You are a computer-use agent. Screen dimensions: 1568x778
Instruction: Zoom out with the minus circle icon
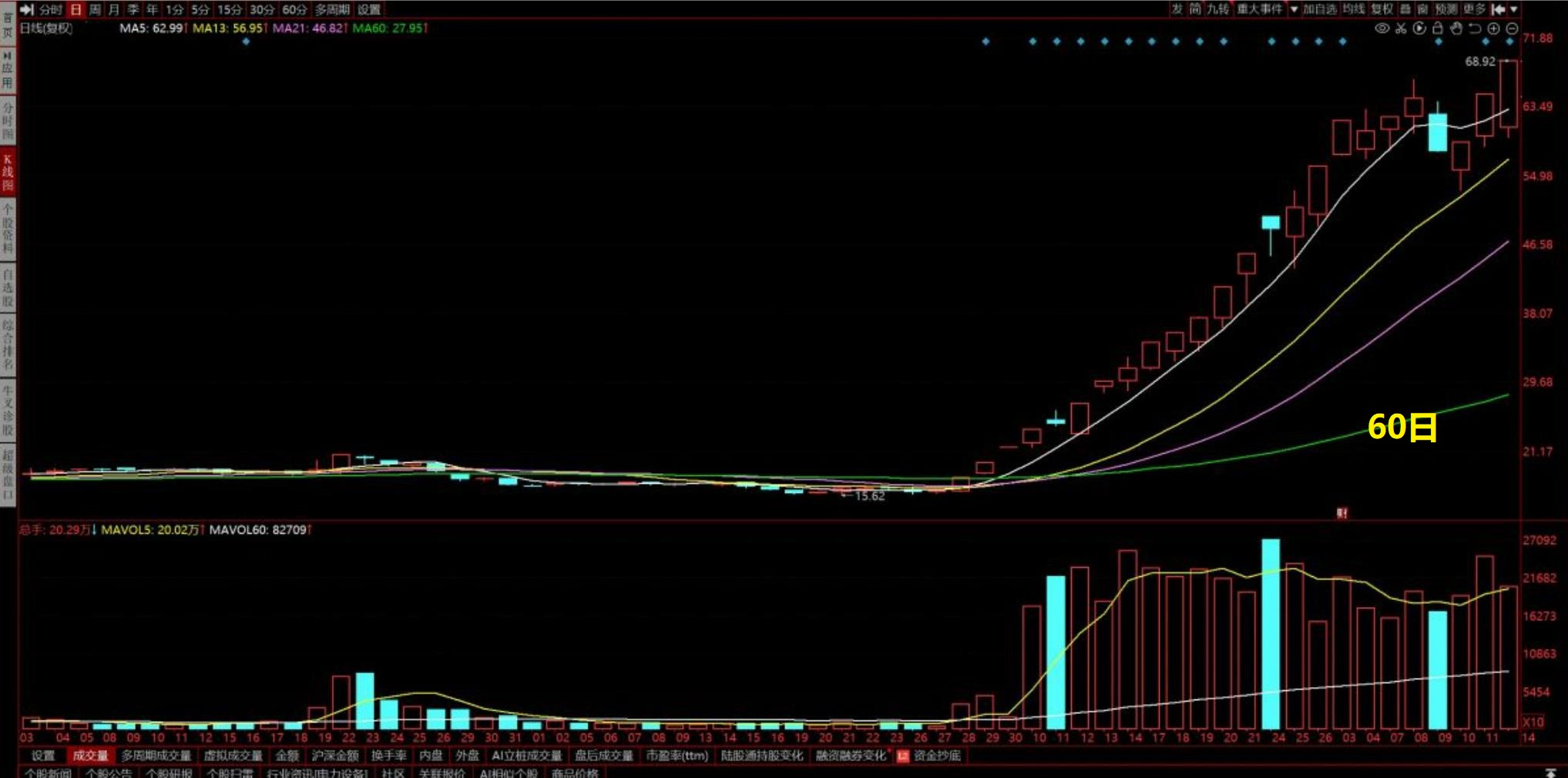1512,29
